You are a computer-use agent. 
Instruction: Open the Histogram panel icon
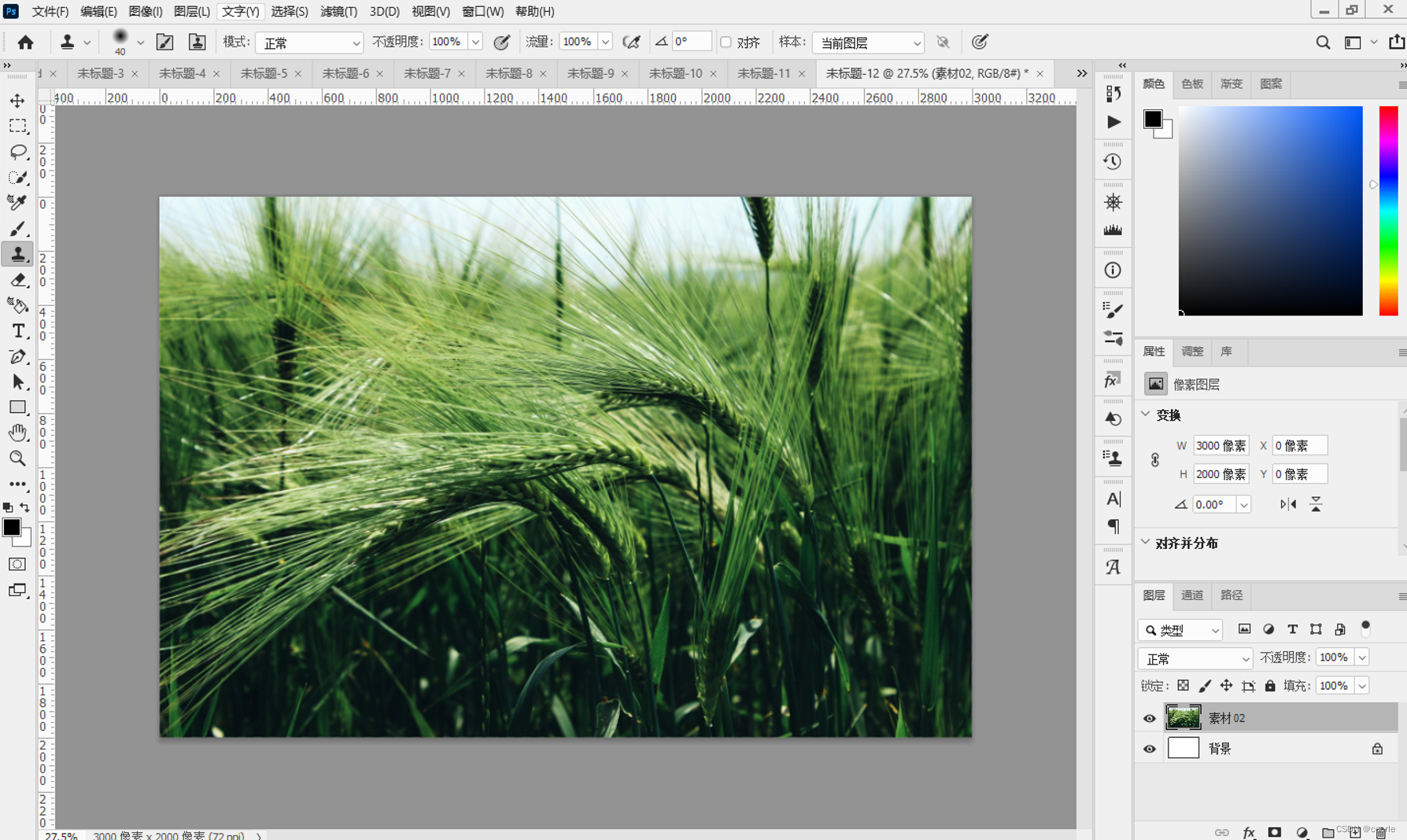[x=1113, y=230]
